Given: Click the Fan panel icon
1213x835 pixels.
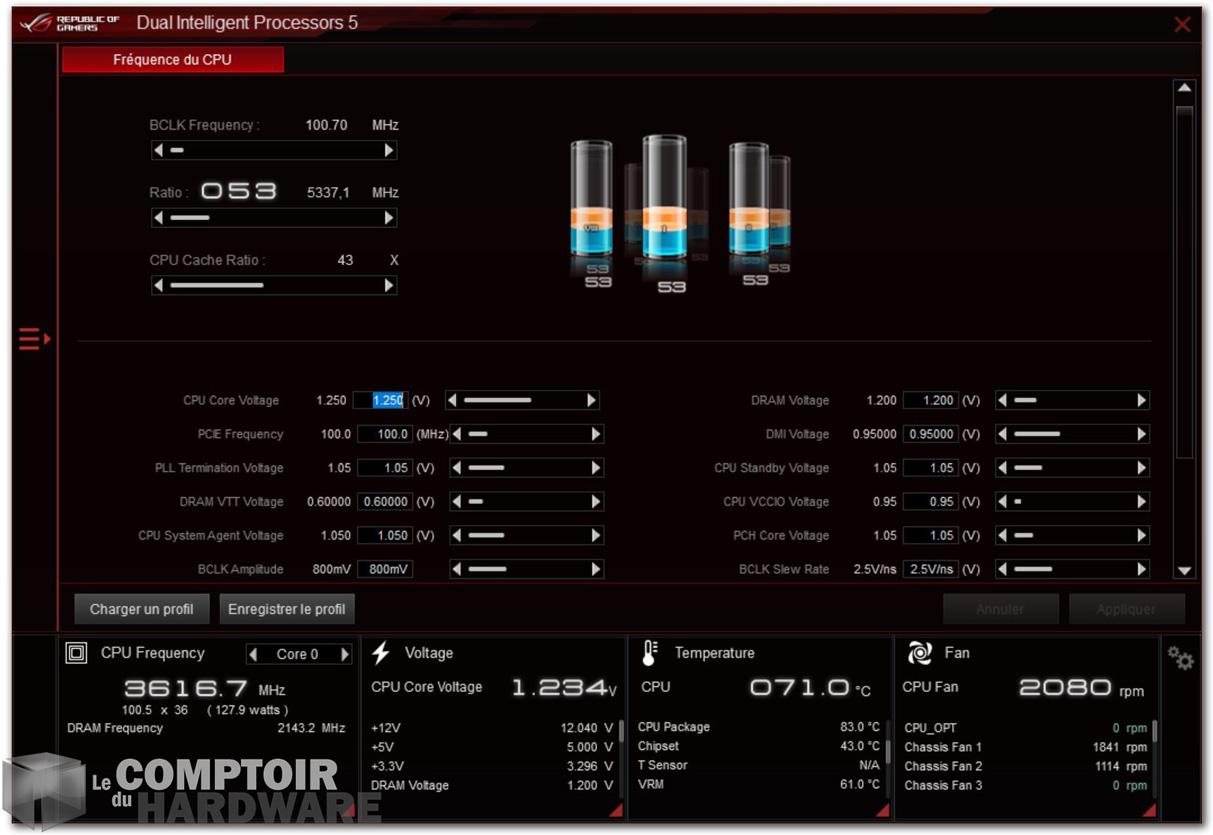Looking at the screenshot, I should tap(919, 653).
